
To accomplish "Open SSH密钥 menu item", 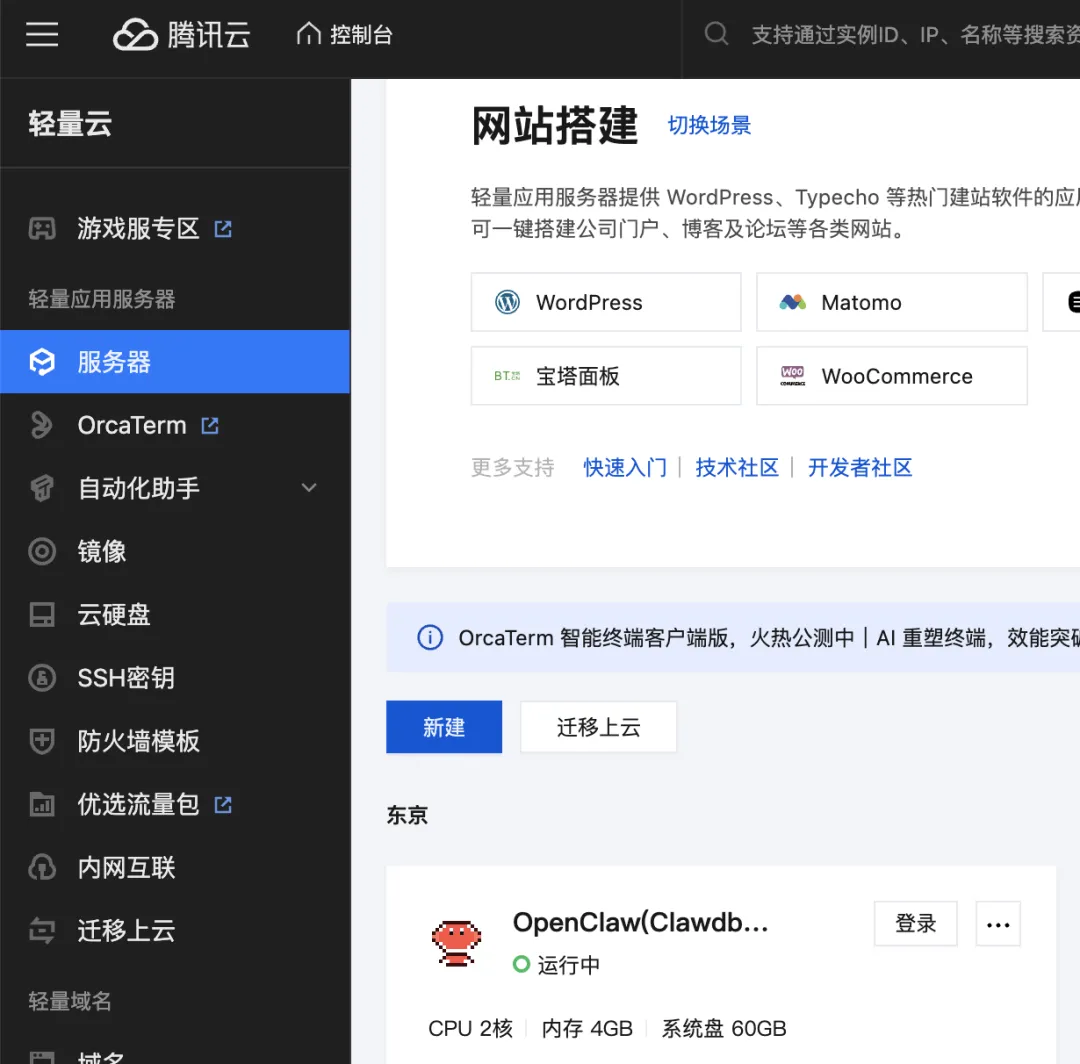I will pos(126,678).
